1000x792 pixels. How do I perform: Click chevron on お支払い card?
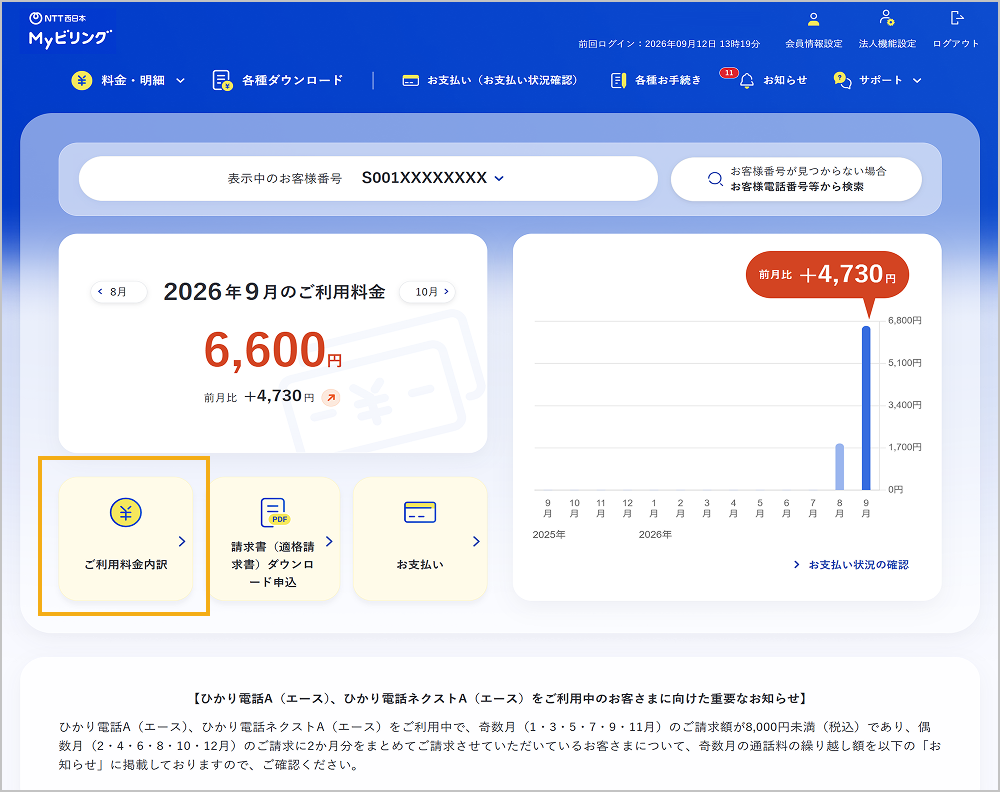click(476, 541)
